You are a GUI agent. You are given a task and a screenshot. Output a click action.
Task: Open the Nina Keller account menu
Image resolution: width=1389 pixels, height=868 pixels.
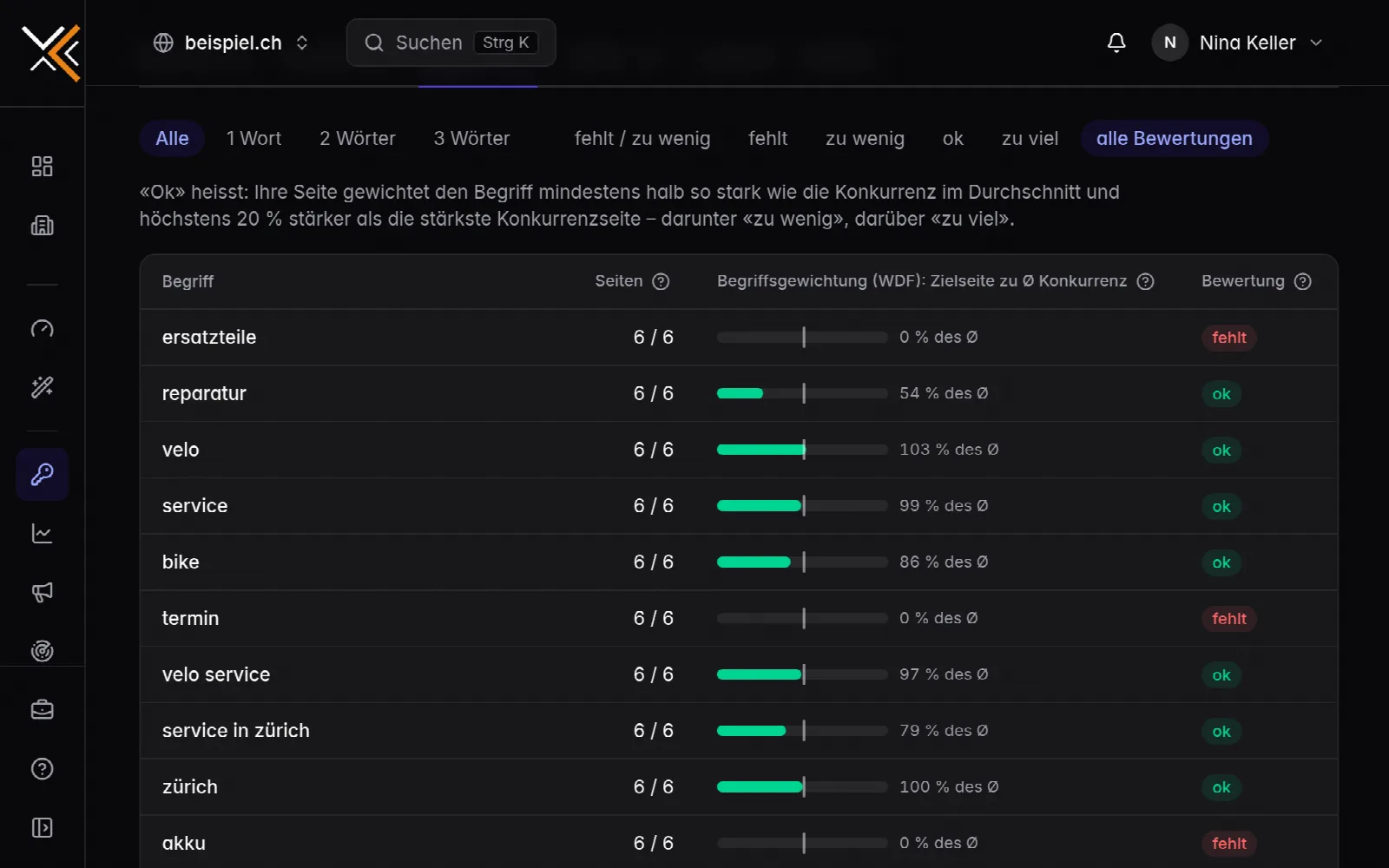coord(1238,43)
